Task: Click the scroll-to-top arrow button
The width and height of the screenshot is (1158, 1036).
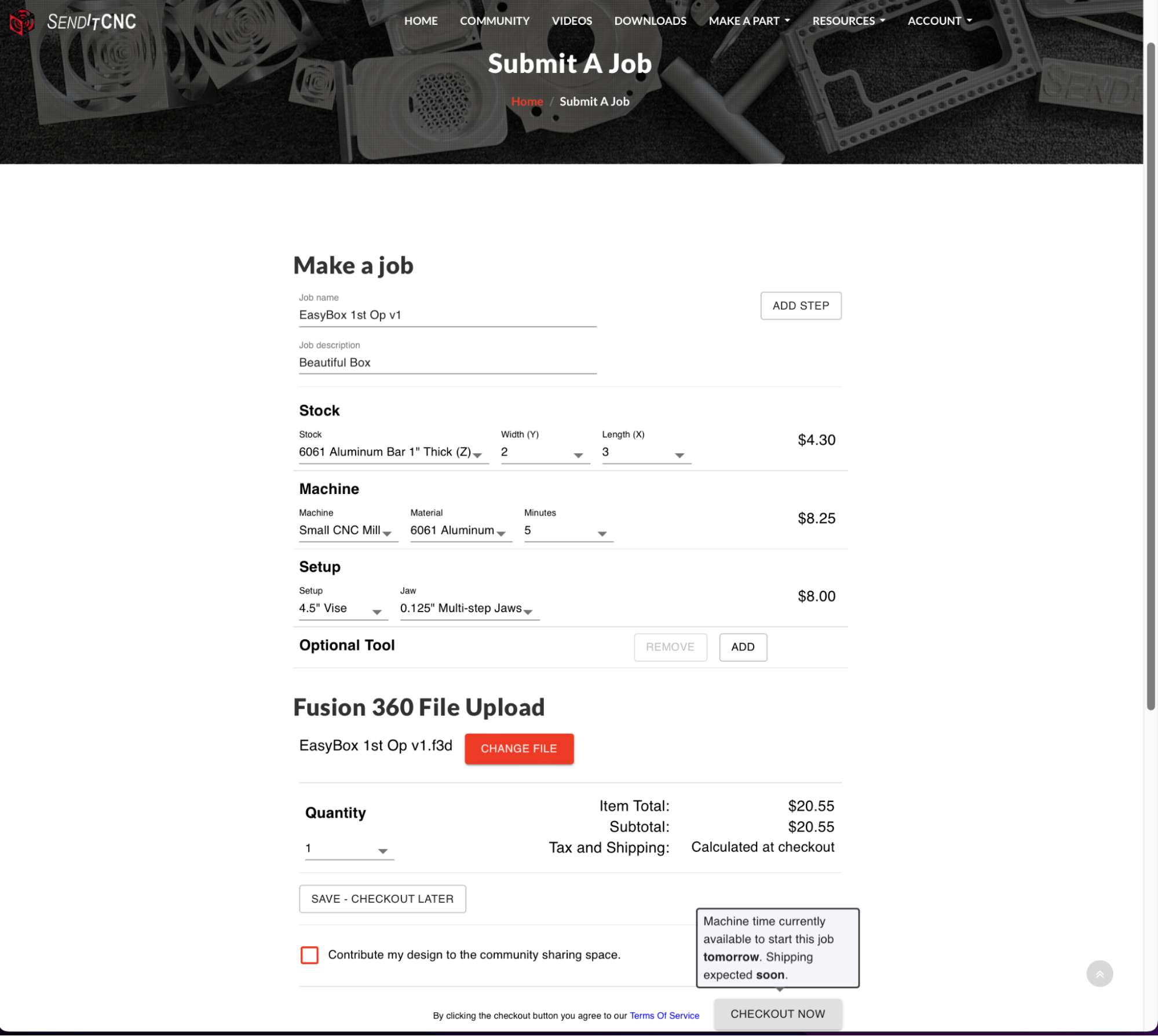Action: point(1099,973)
